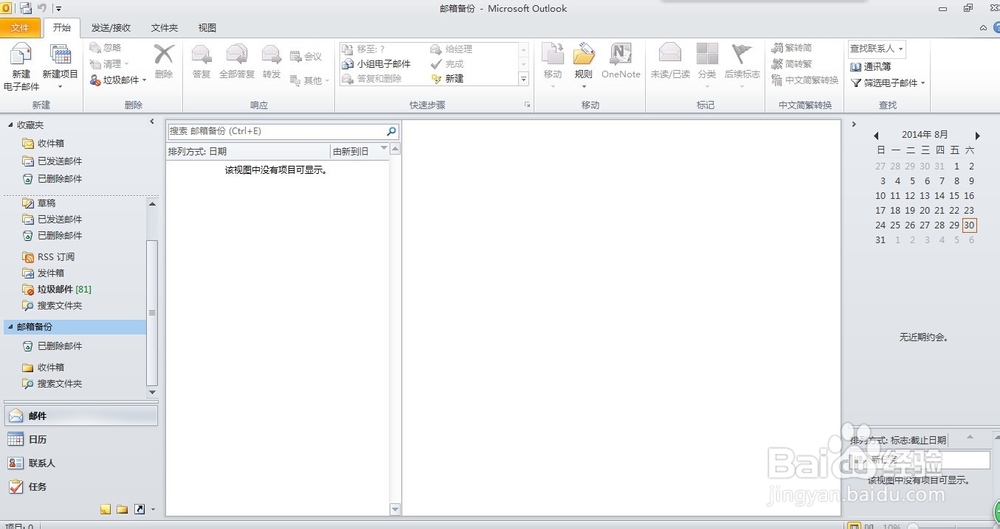Image resolution: width=1000 pixels, height=529 pixels.
Task: Click the Folder List icon in navigation bottom
Action: (122, 509)
